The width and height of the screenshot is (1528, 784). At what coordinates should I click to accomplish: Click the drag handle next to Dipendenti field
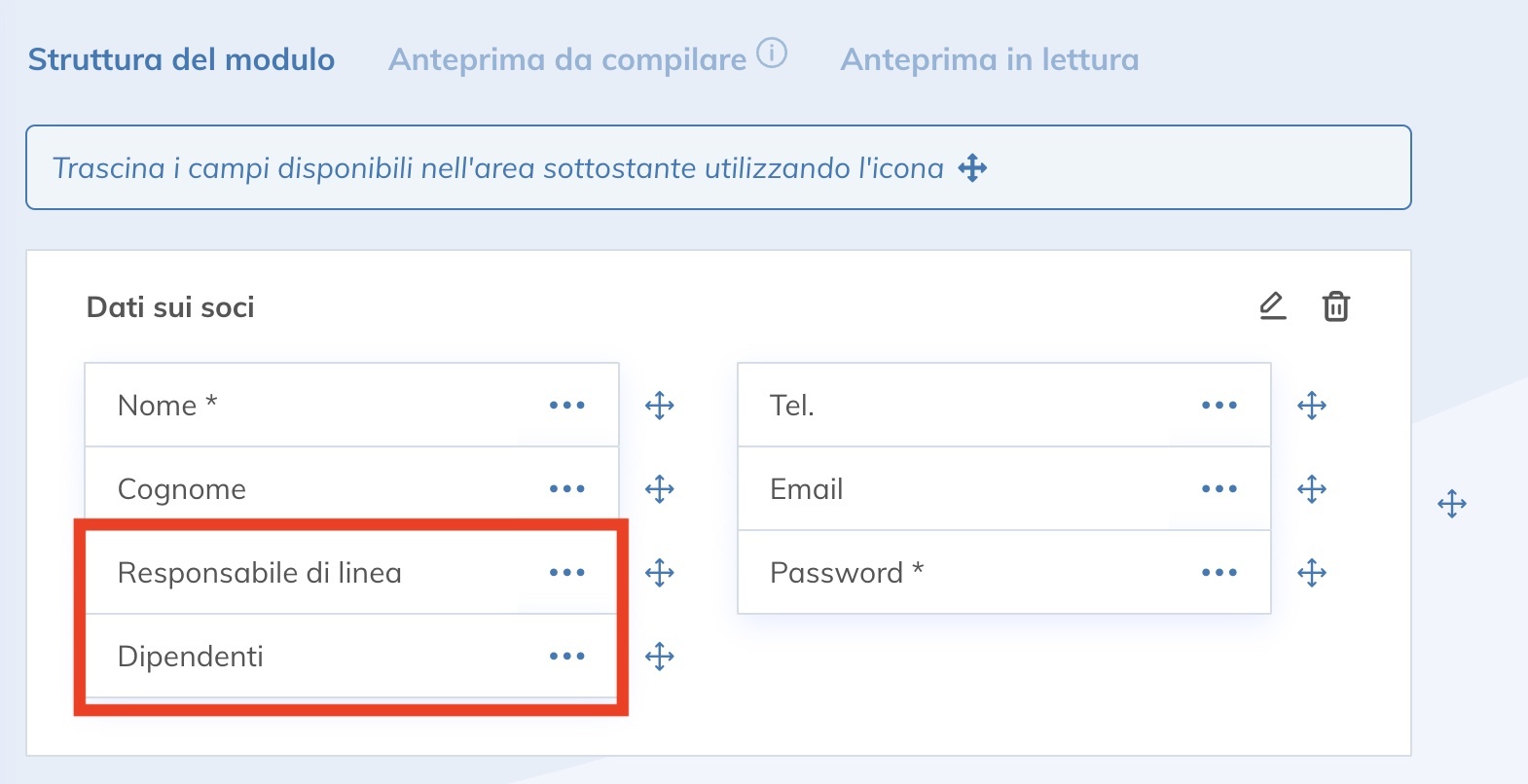click(x=660, y=657)
